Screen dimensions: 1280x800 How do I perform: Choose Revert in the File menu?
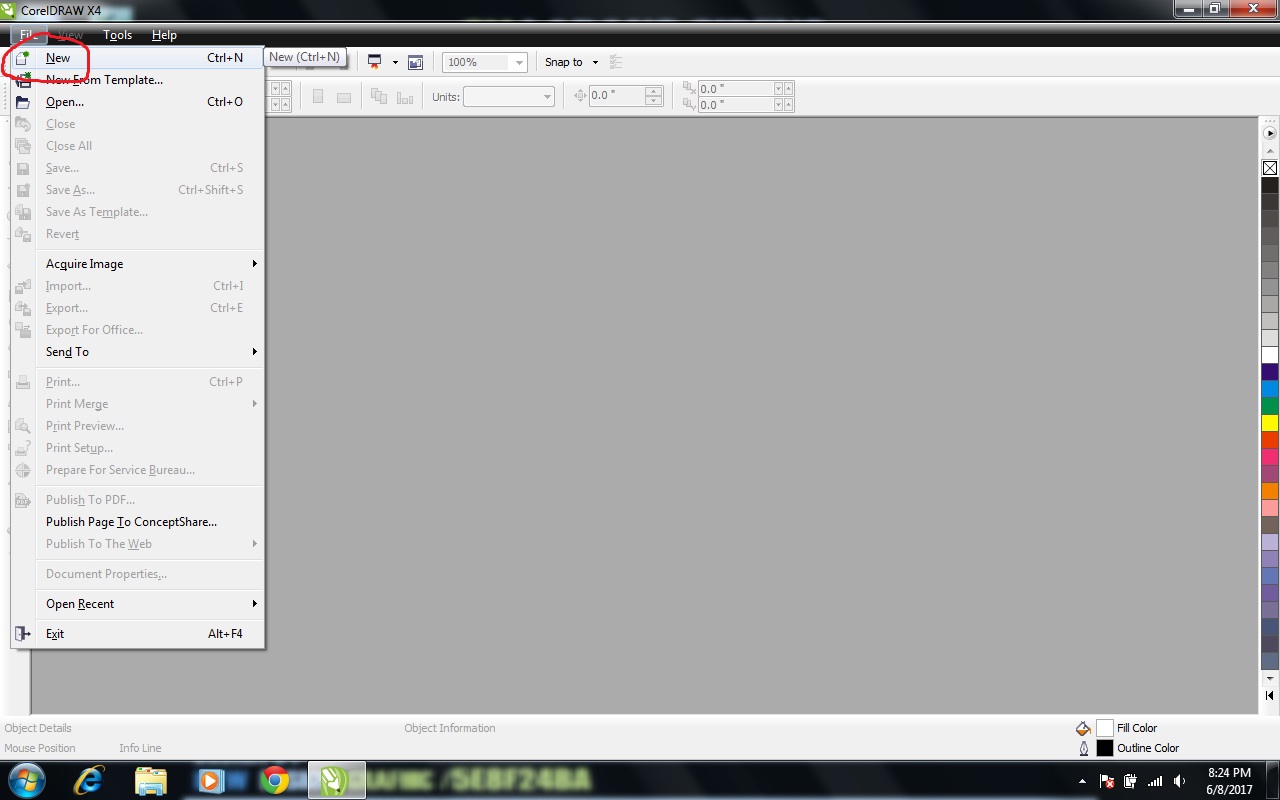137,234
